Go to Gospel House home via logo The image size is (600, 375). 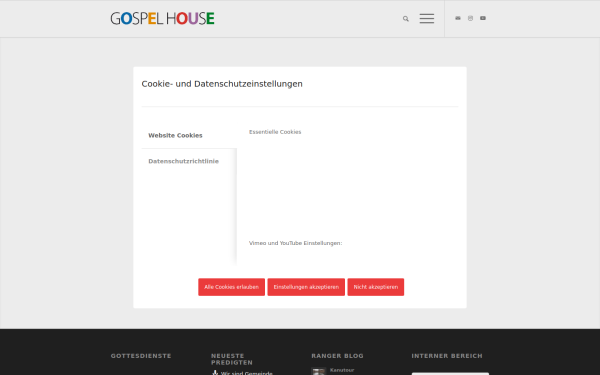click(163, 19)
